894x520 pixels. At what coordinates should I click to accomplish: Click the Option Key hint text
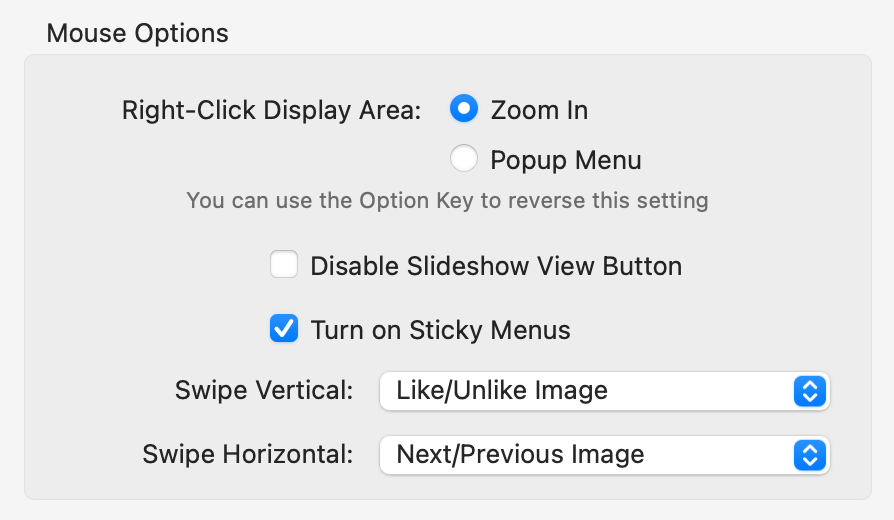[447, 200]
